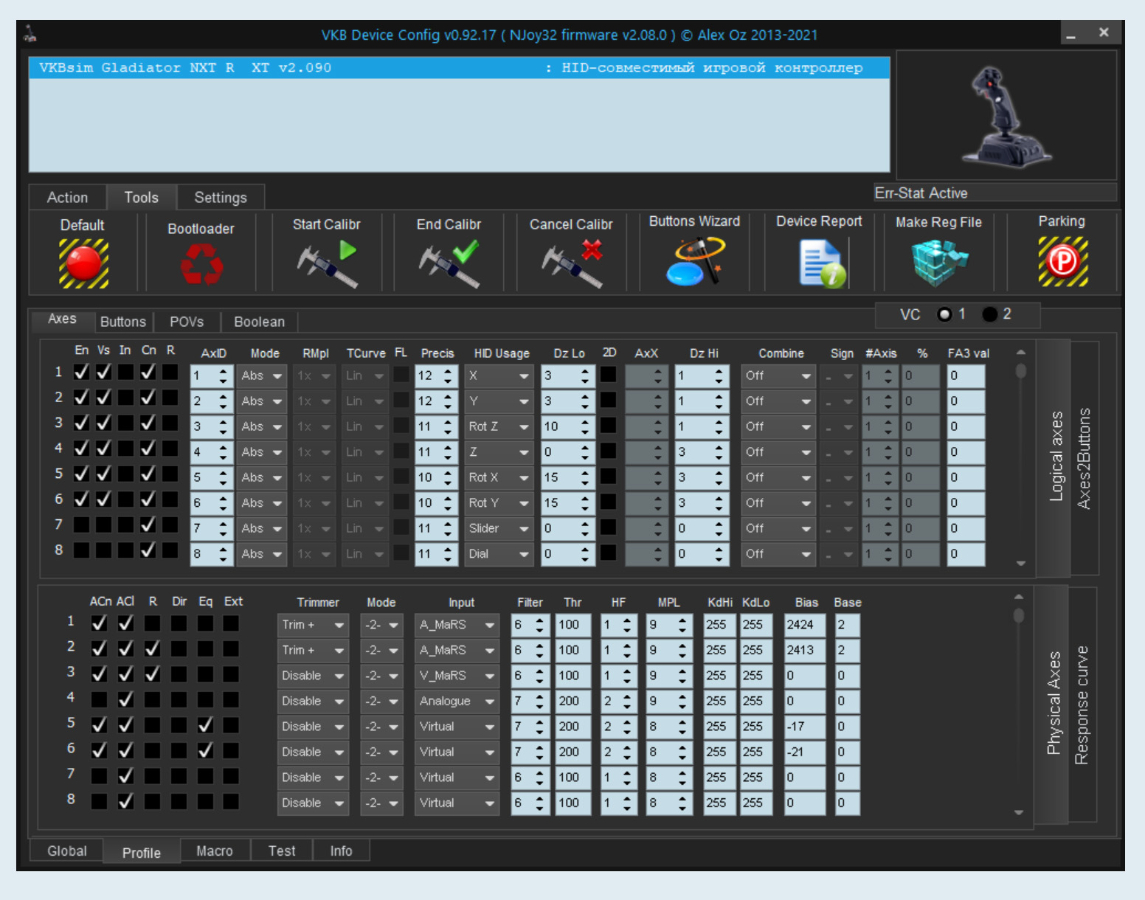Toggle 2D box for logical axis 1
Viewport: 1145px width, 900px height.
(x=608, y=375)
